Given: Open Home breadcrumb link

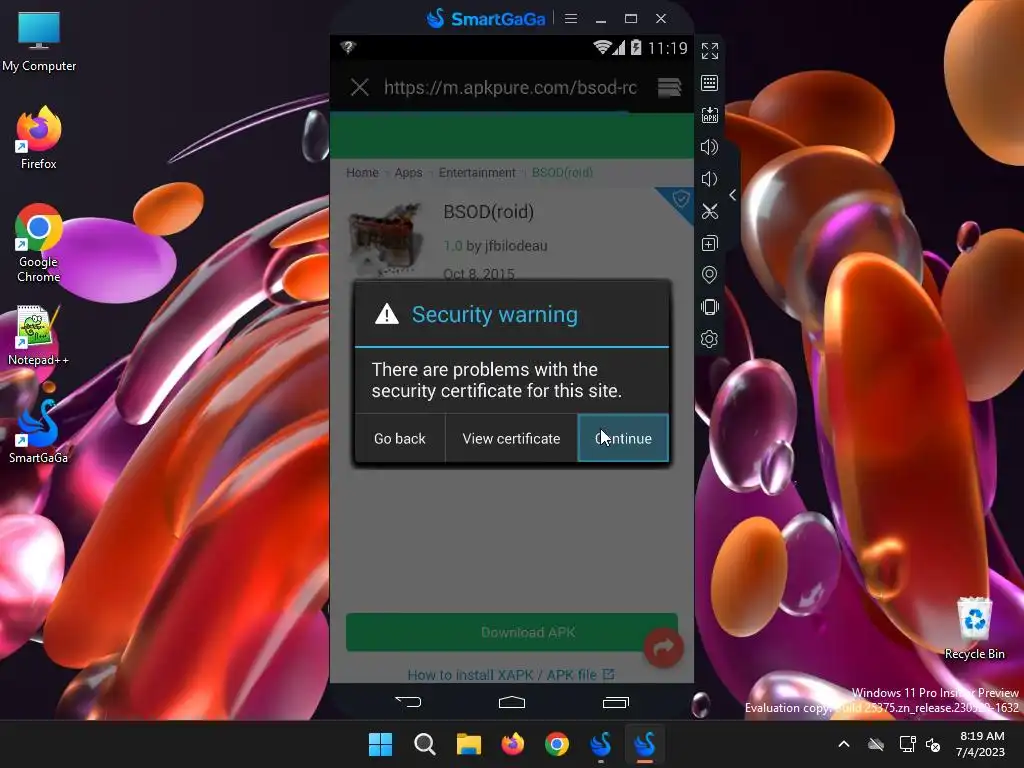Looking at the screenshot, I should click(362, 172).
